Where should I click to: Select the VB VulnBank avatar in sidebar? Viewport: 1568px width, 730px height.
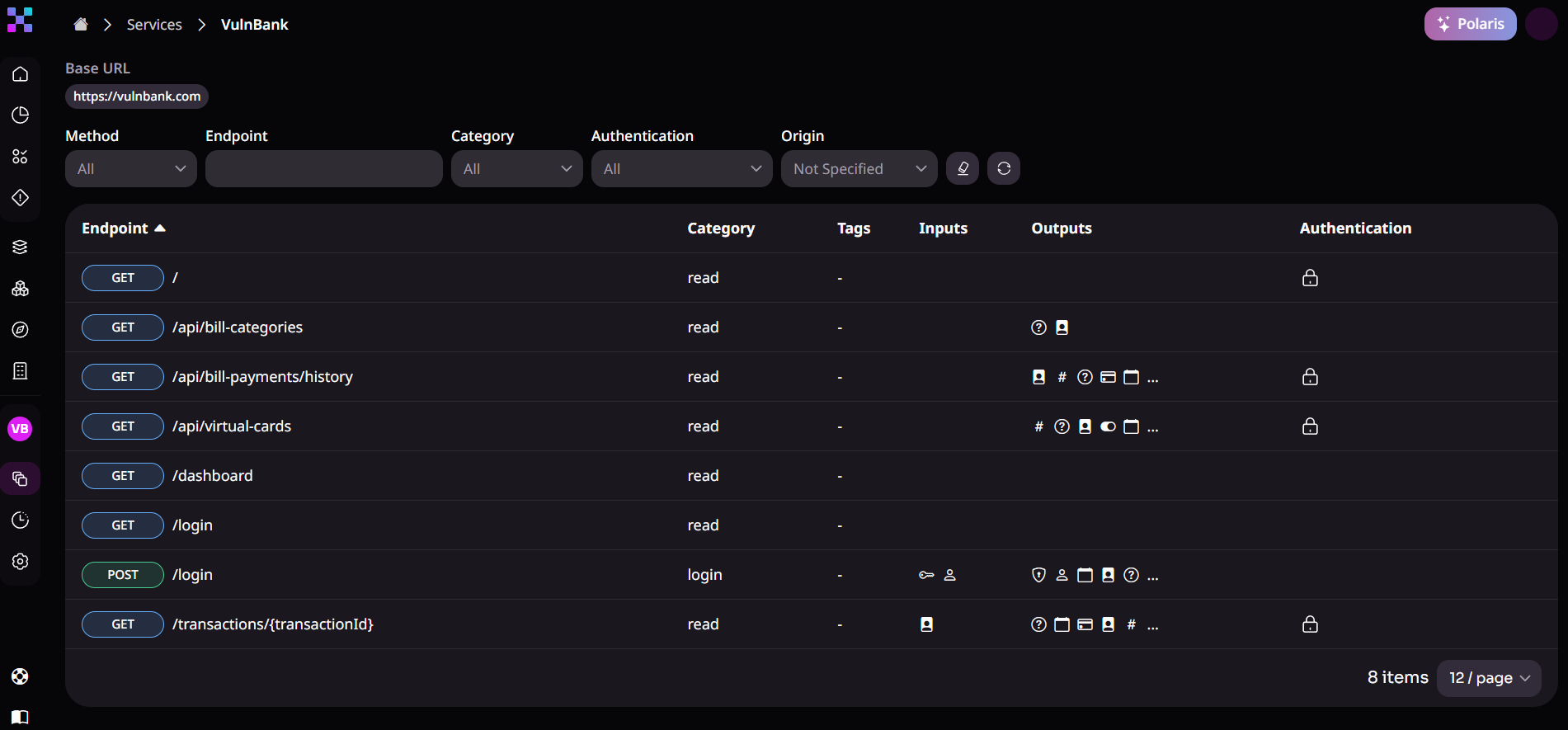coord(20,429)
